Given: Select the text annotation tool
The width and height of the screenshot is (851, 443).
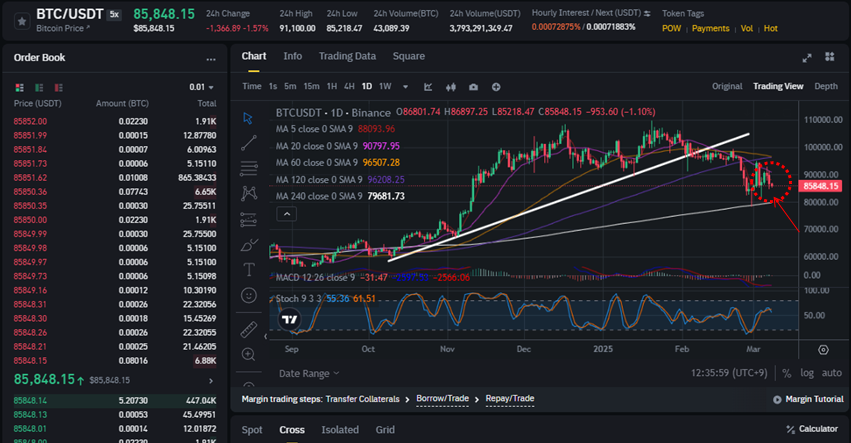Looking at the screenshot, I should 249,269.
